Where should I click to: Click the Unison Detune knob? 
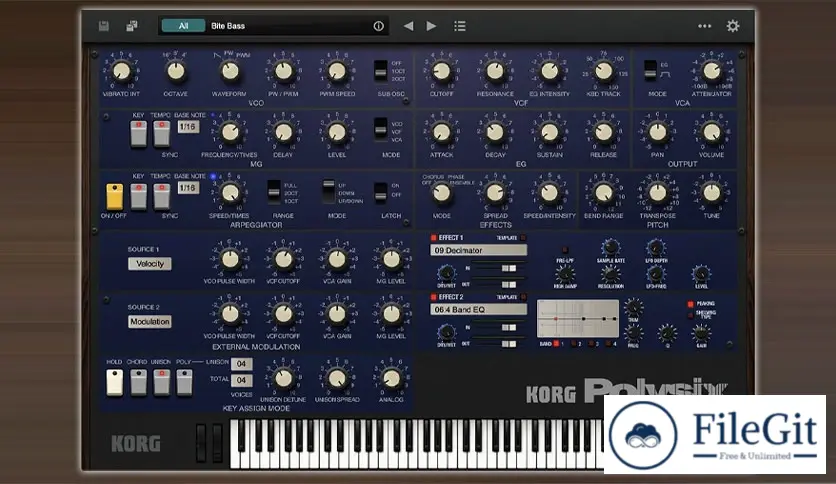[x=284, y=378]
